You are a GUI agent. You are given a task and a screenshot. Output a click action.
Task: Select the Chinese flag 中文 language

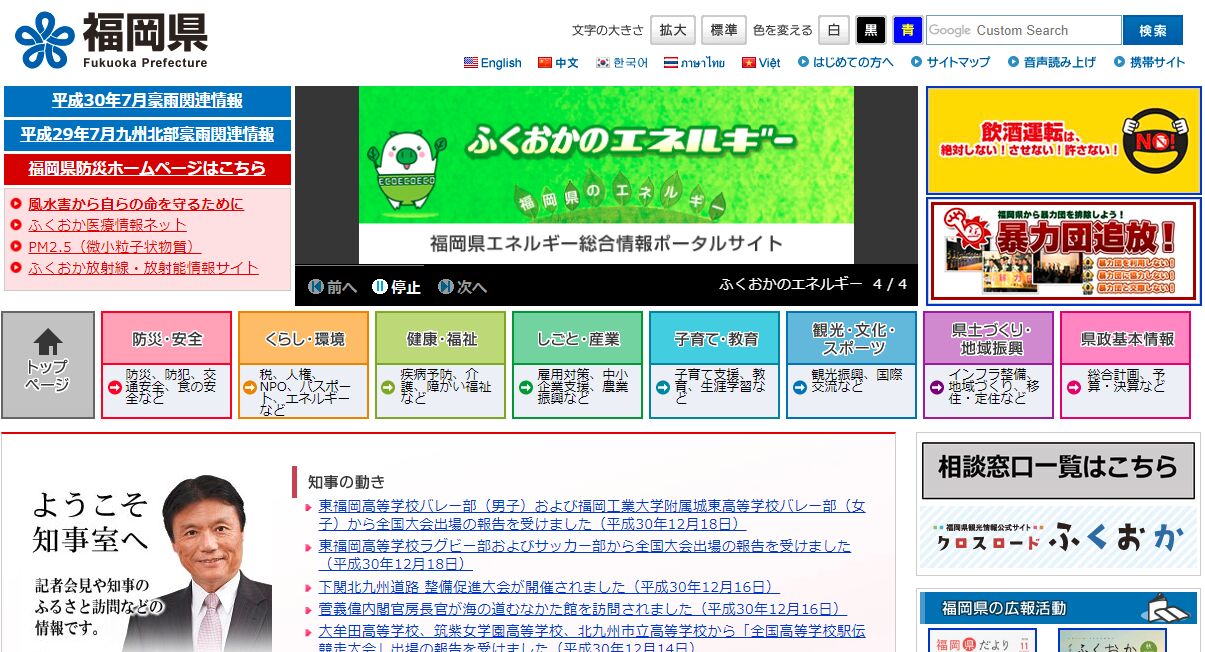[558, 62]
